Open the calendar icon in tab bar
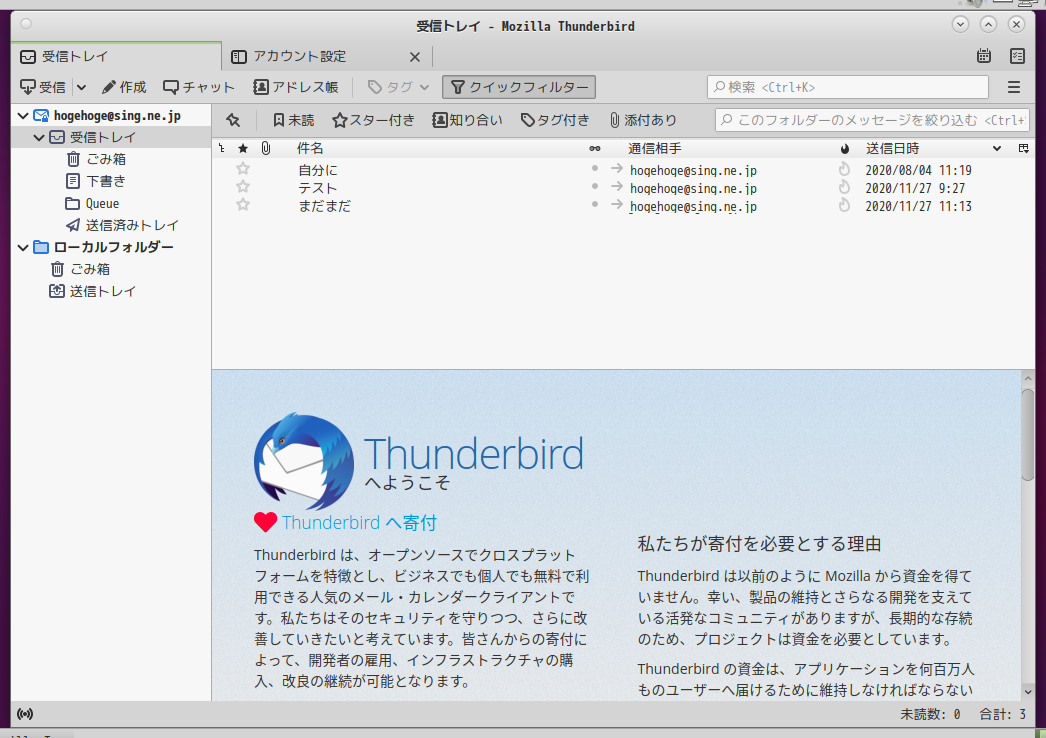 tap(984, 56)
